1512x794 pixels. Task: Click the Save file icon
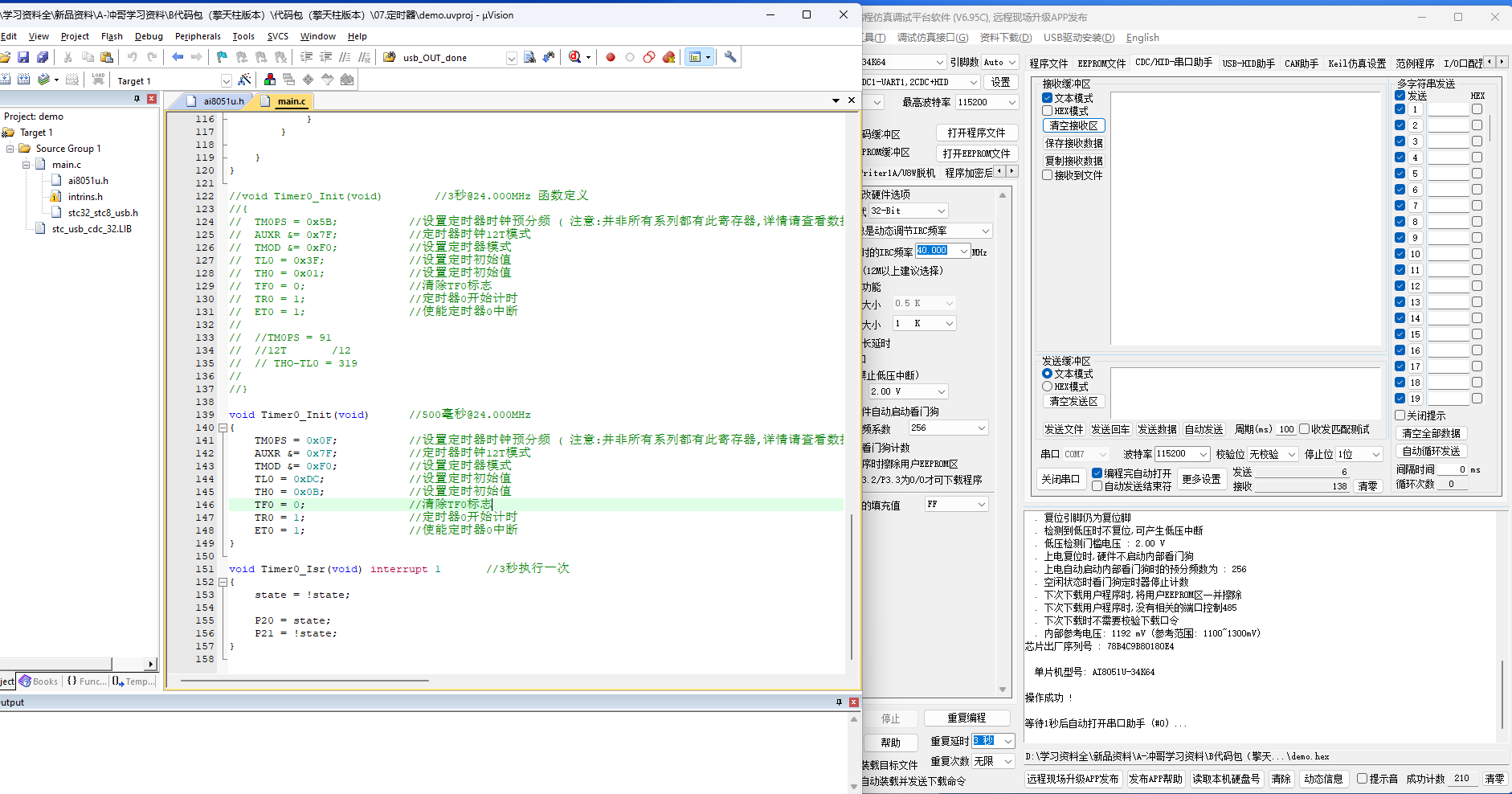(23, 57)
